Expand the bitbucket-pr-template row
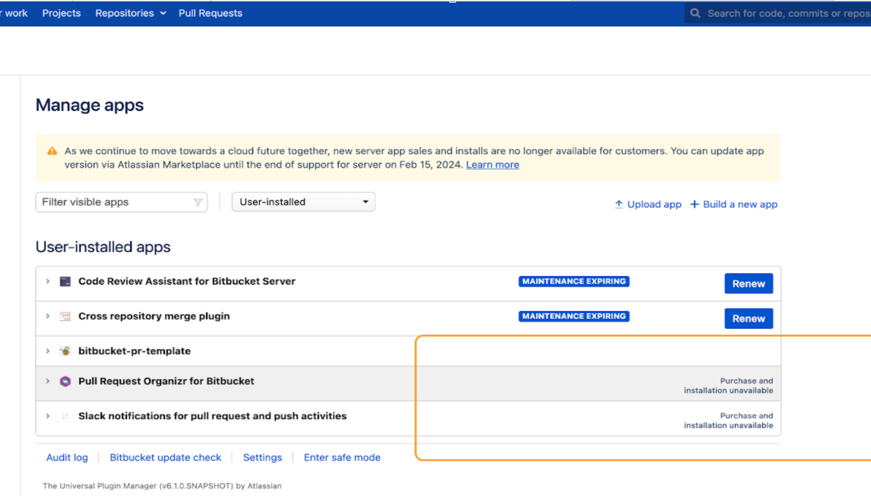This screenshot has height=496, width=871. [x=47, y=351]
